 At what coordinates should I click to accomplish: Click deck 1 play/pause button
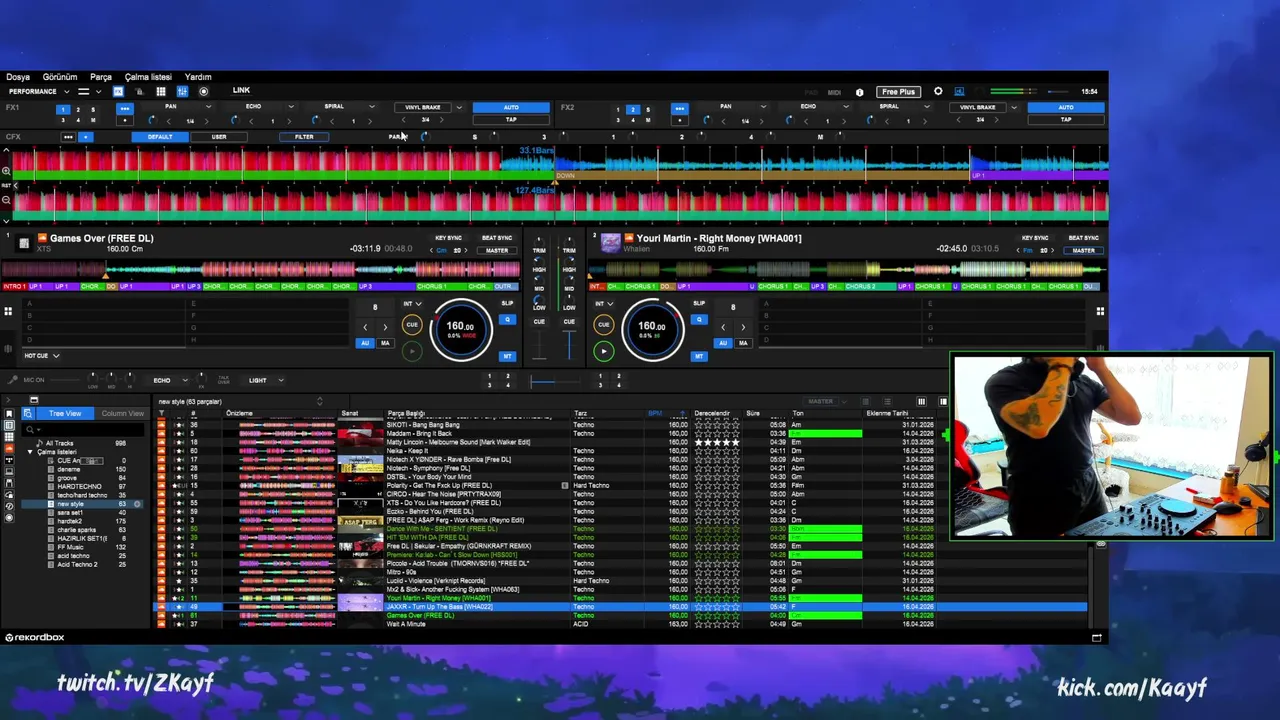coord(412,351)
